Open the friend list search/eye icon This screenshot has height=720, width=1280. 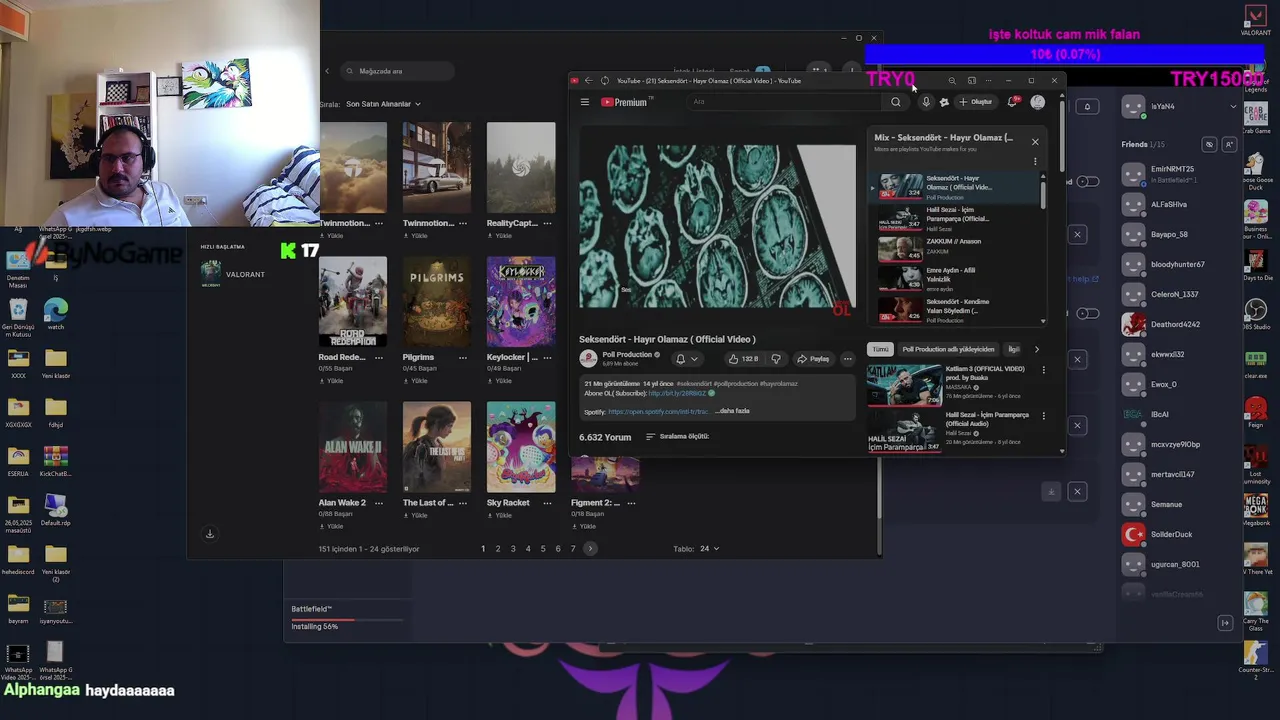pos(1209,144)
